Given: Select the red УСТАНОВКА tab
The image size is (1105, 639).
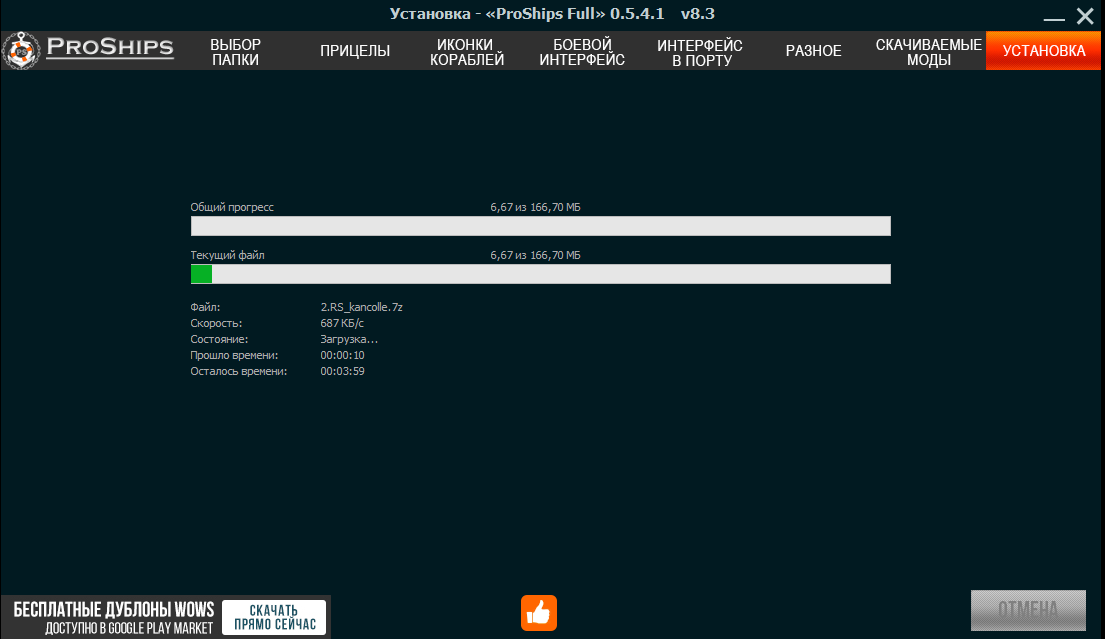Looking at the screenshot, I should 1044,51.
